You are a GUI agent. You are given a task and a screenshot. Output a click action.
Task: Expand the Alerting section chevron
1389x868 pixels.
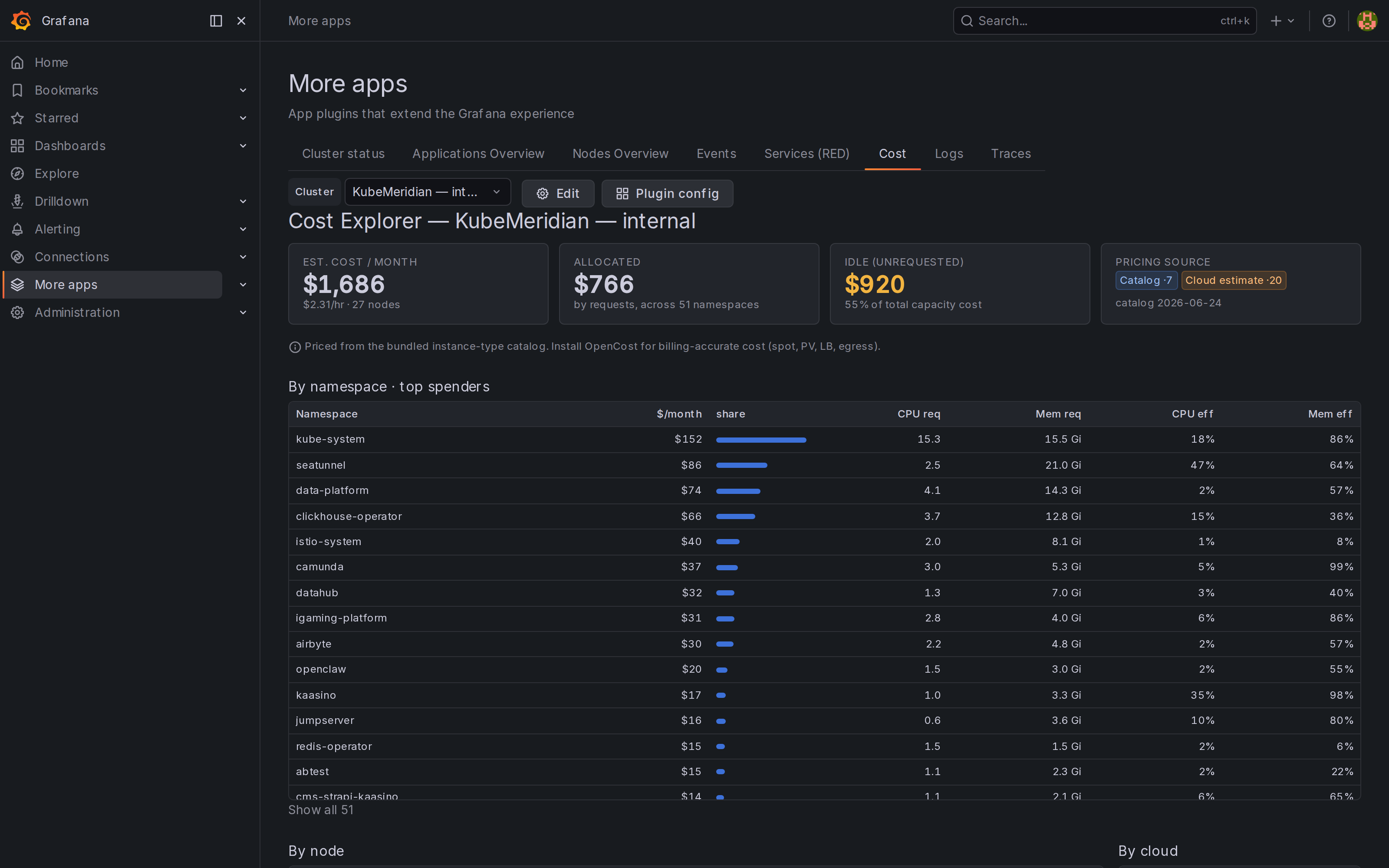[243, 229]
